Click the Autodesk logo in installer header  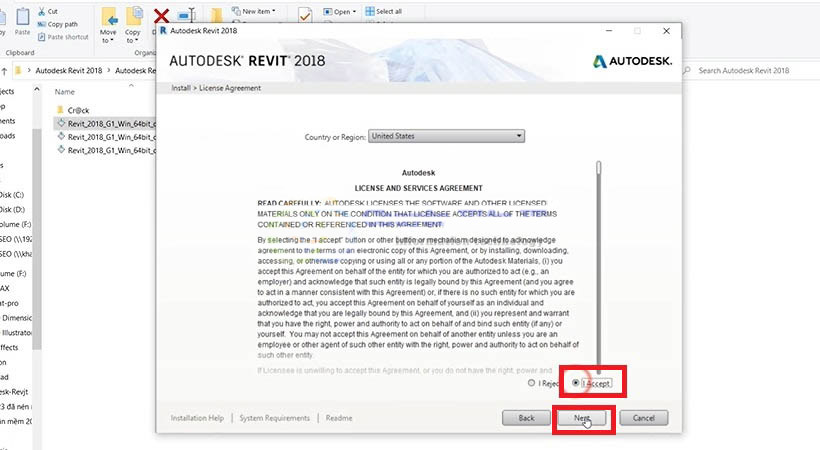pos(632,61)
